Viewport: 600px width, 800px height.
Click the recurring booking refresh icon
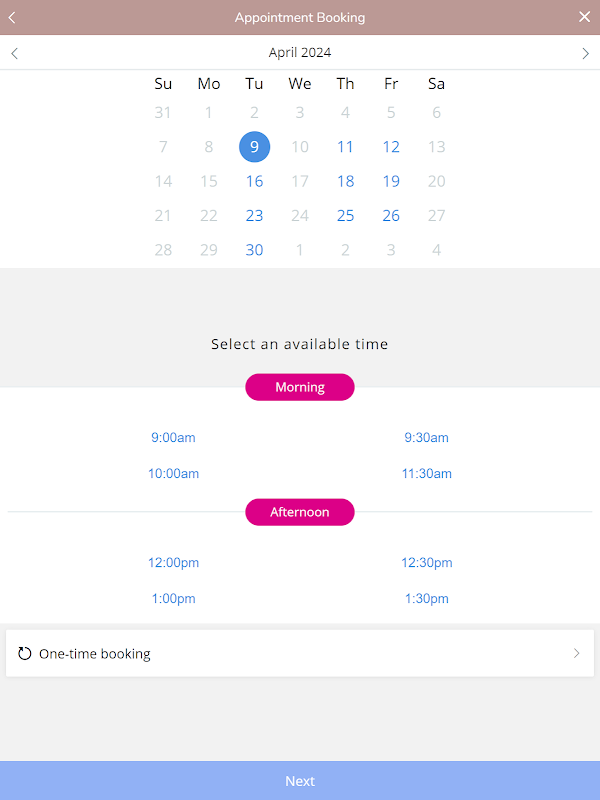click(x=25, y=654)
